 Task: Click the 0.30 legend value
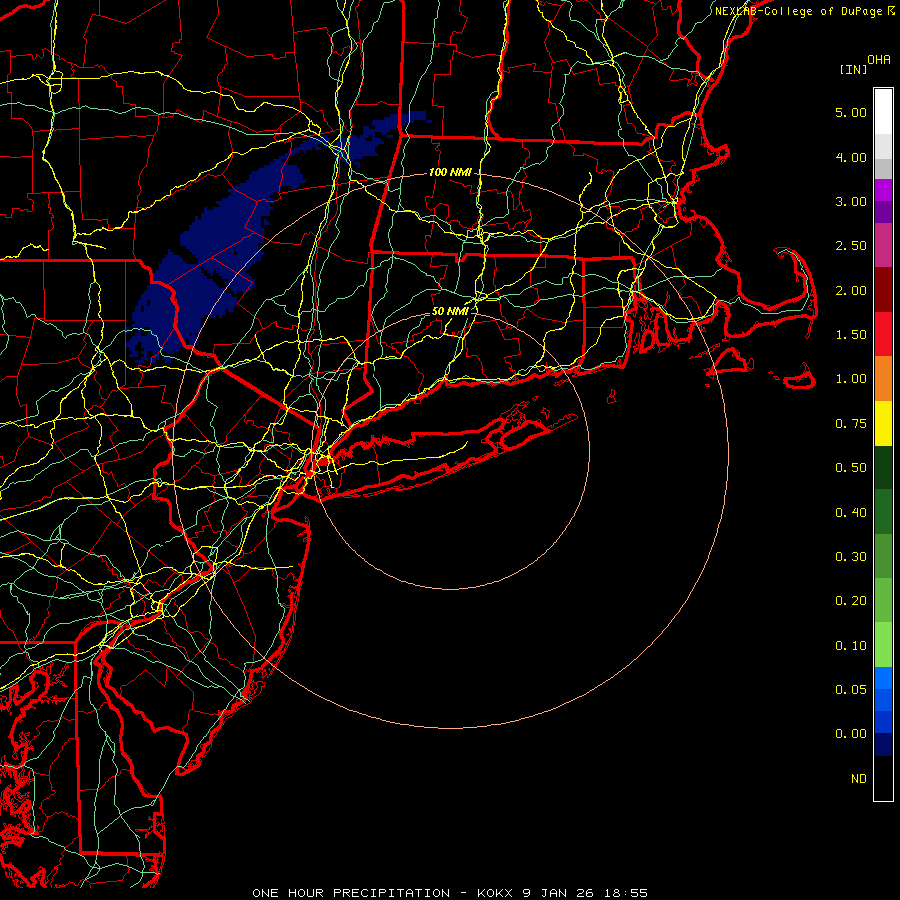click(851, 557)
